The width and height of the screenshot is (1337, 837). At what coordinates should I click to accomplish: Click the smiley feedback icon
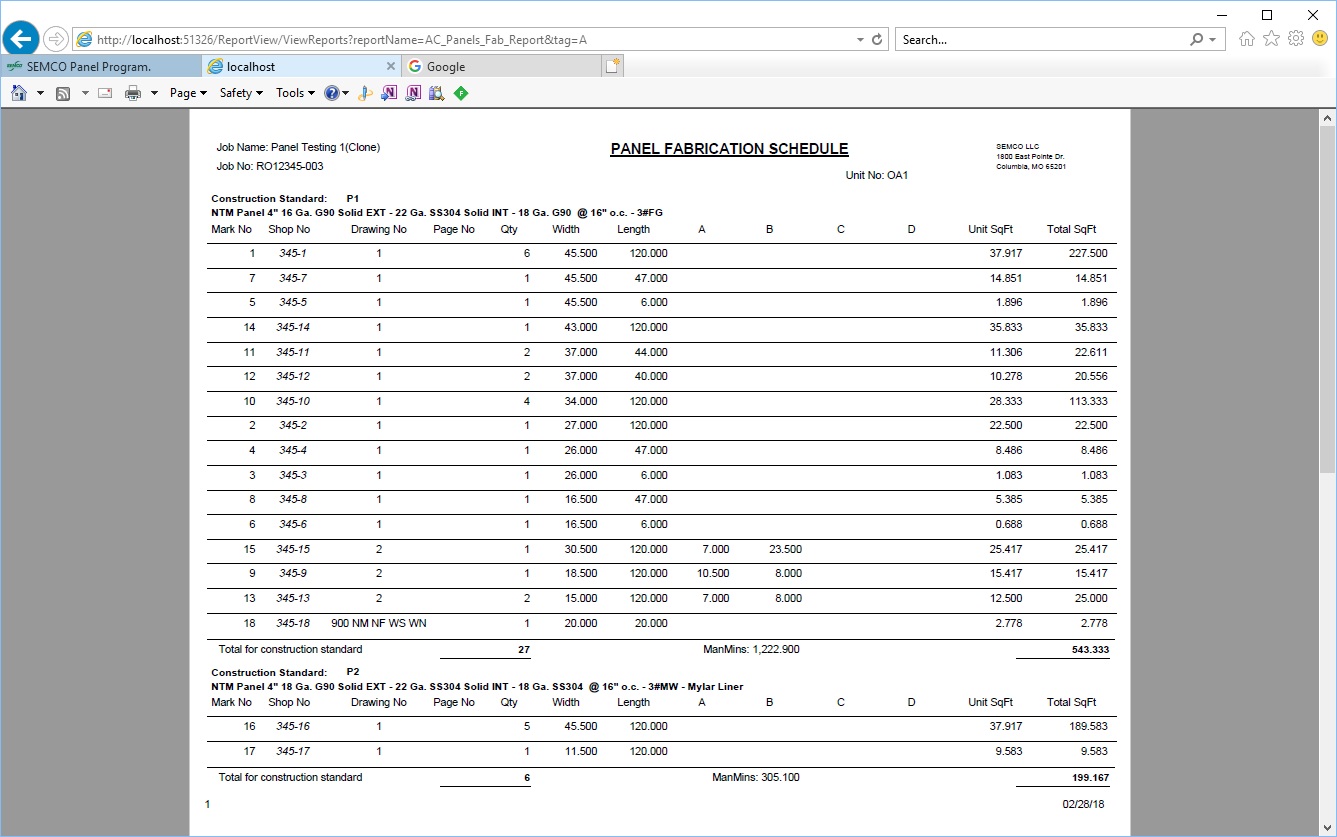pos(1319,39)
